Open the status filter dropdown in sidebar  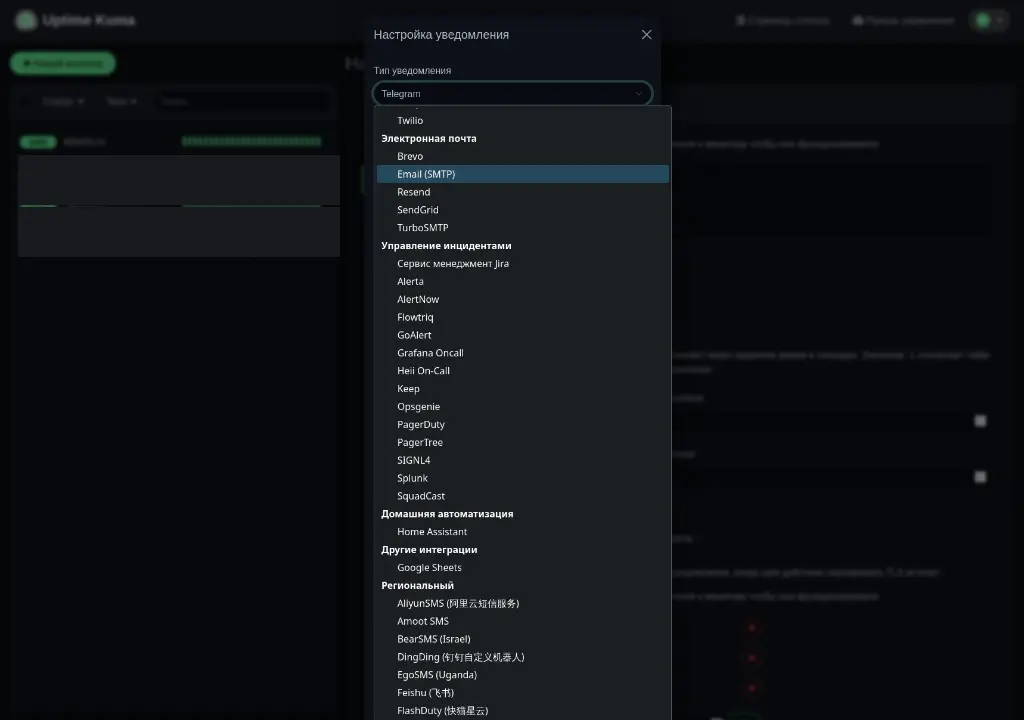(63, 101)
